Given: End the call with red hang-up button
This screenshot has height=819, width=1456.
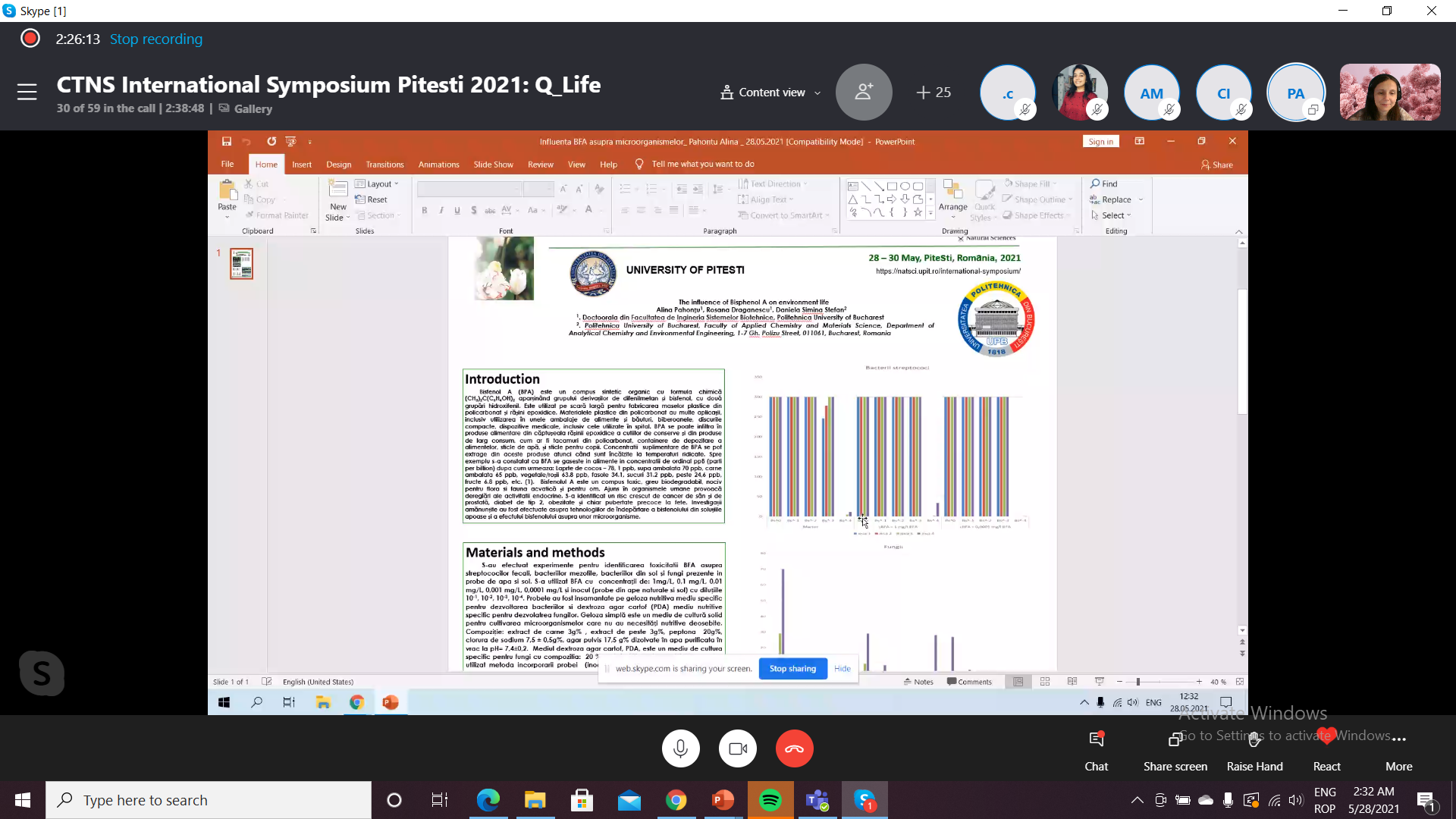Looking at the screenshot, I should point(794,748).
